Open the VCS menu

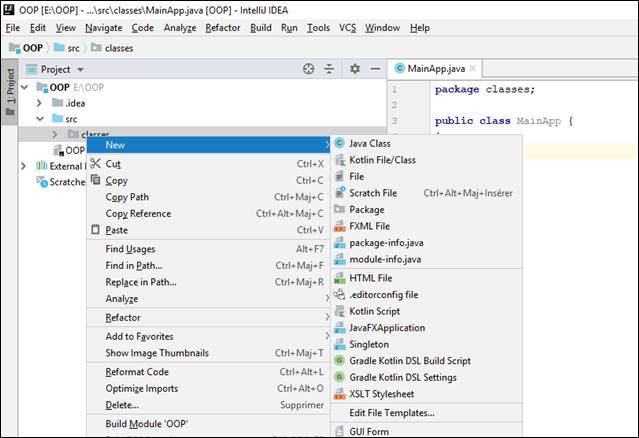click(347, 28)
